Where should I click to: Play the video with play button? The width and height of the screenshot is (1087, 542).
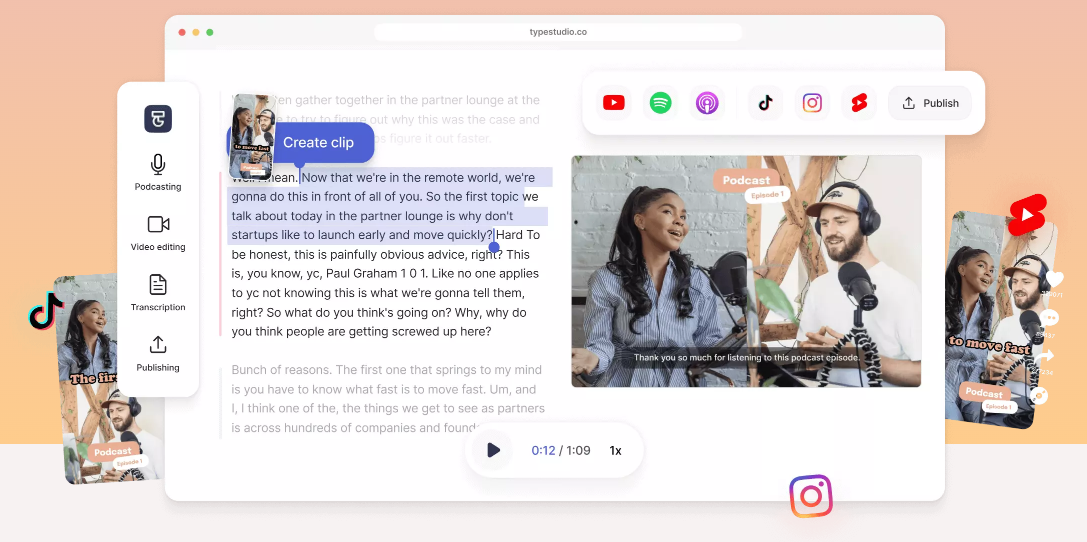click(x=493, y=450)
